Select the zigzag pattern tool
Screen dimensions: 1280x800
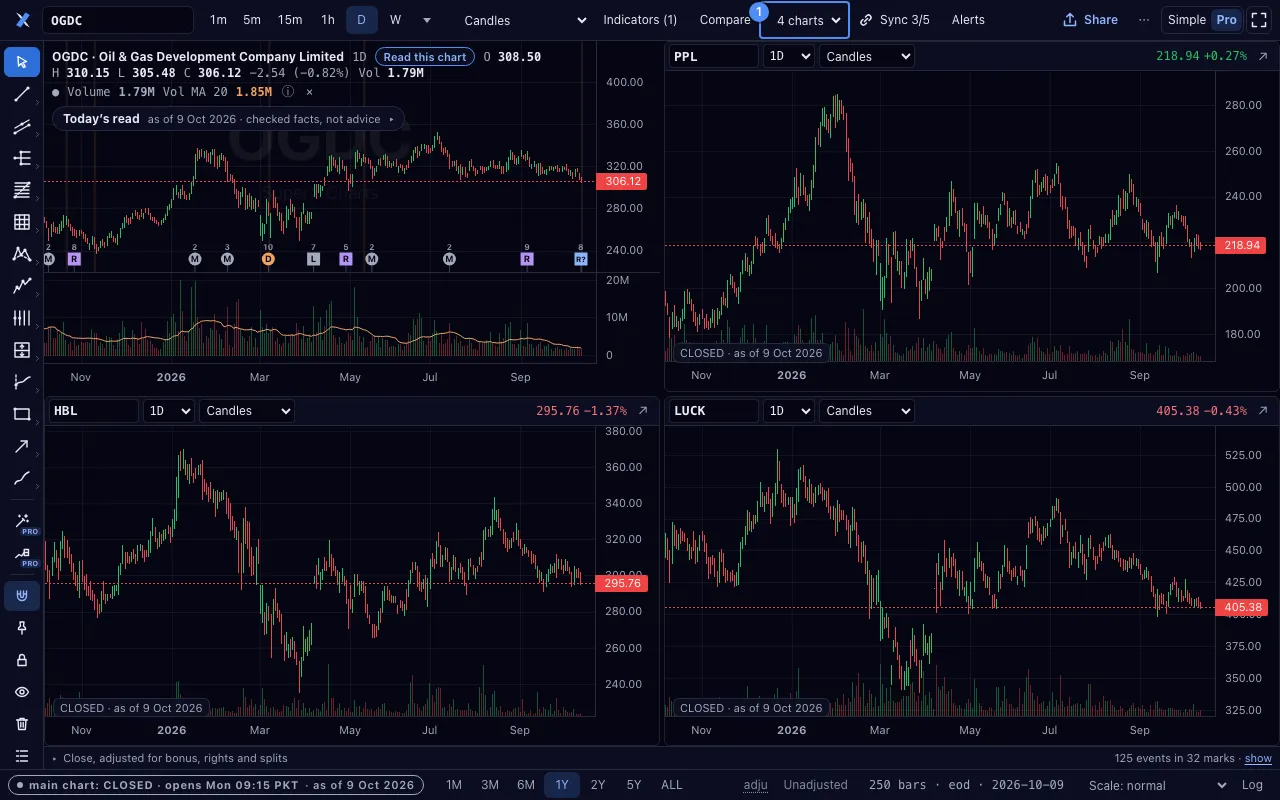pos(22,254)
